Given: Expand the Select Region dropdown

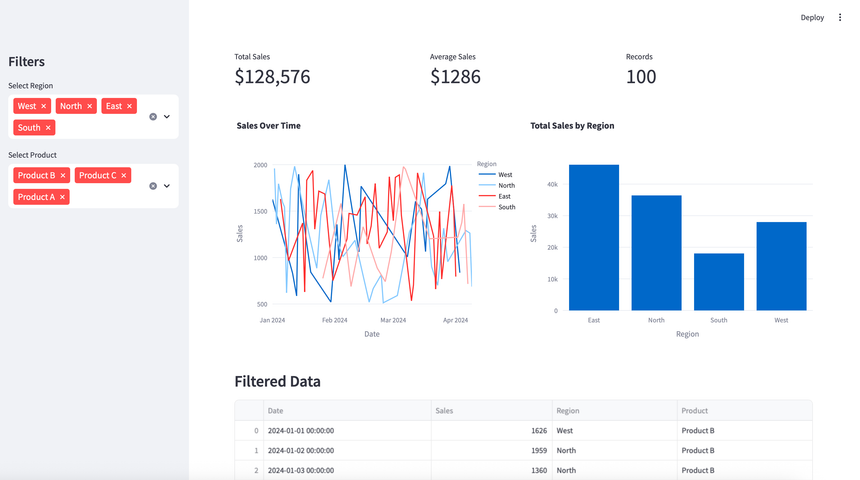Looking at the screenshot, I should pos(167,117).
